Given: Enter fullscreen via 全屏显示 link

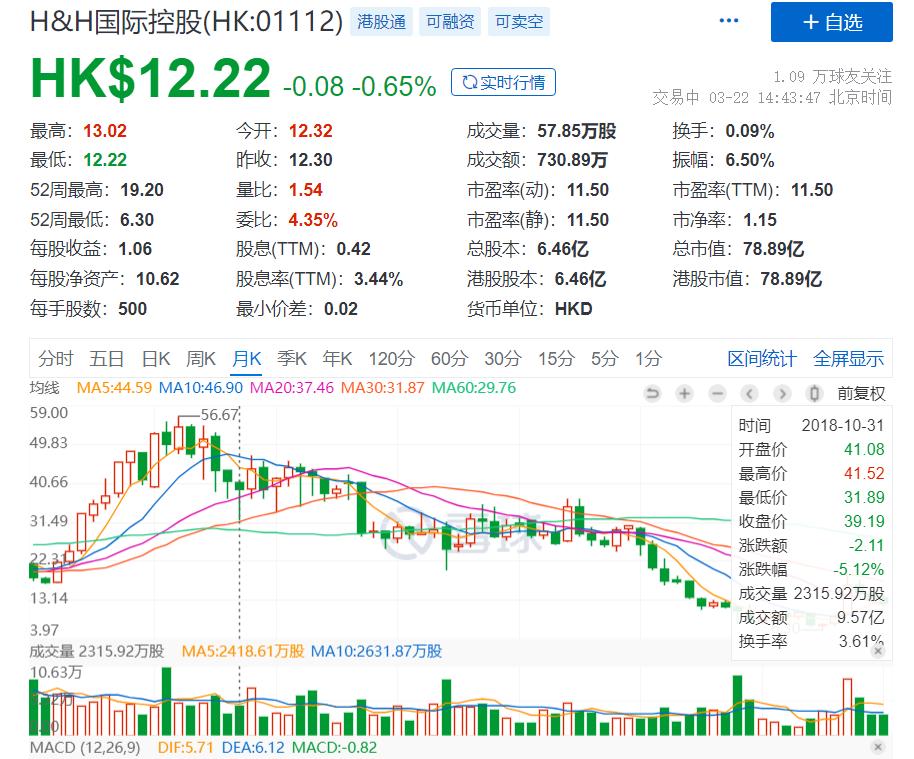Looking at the screenshot, I should click(852, 357).
